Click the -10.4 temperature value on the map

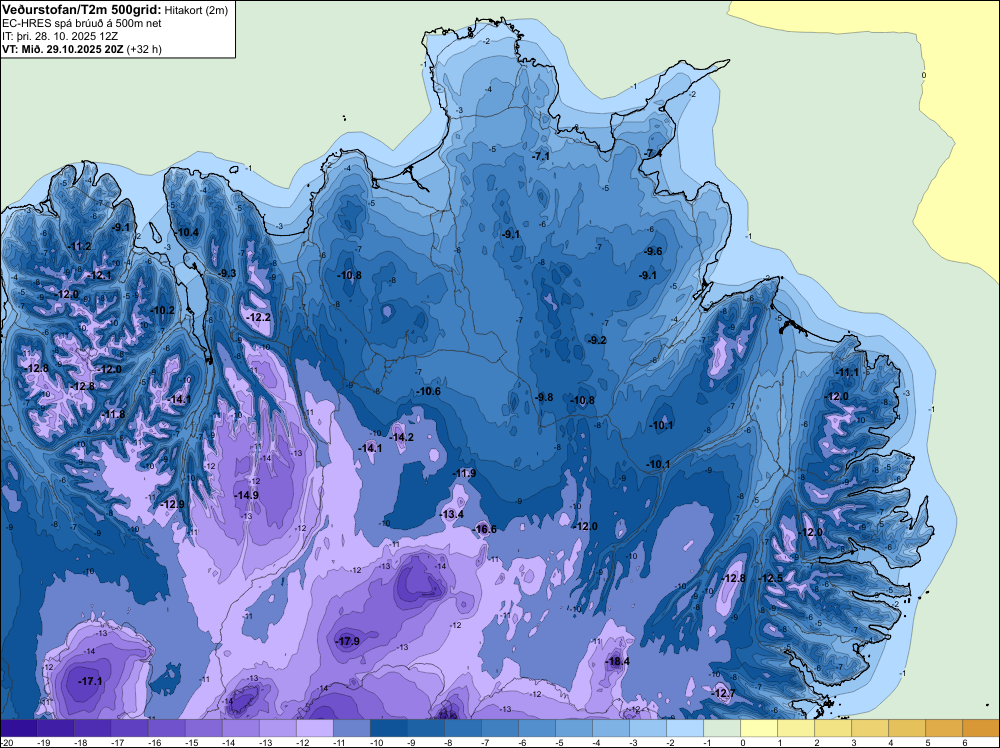click(x=187, y=232)
